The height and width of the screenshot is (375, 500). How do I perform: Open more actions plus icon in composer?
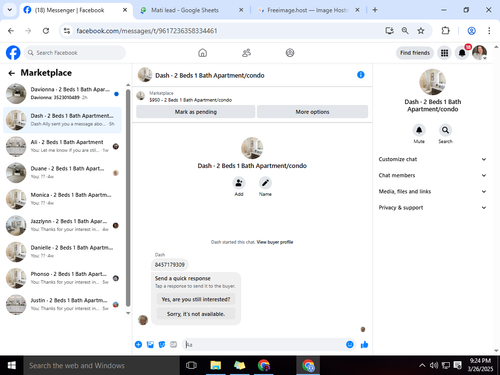[x=138, y=344]
